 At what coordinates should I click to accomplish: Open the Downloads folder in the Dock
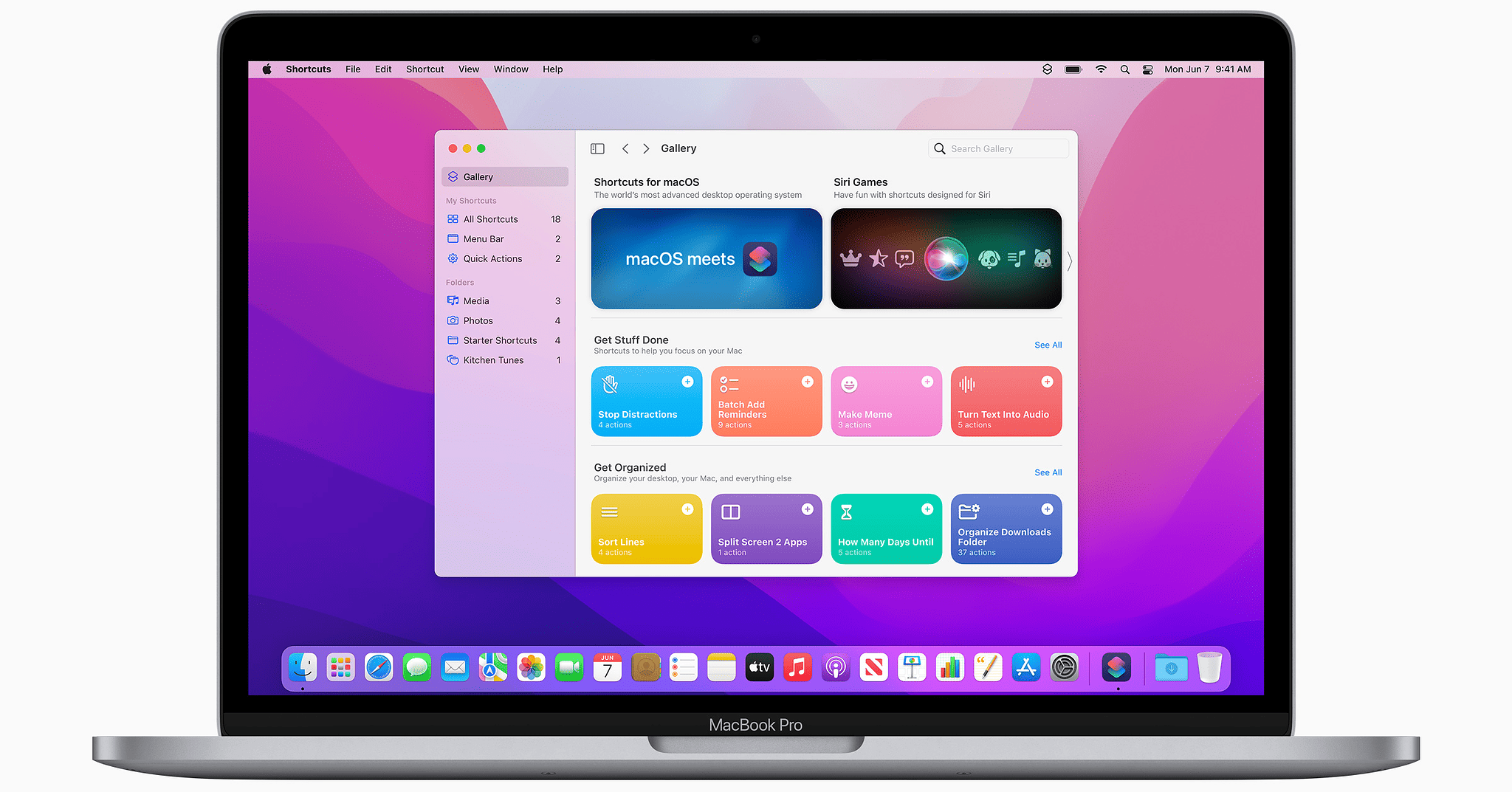click(1171, 667)
